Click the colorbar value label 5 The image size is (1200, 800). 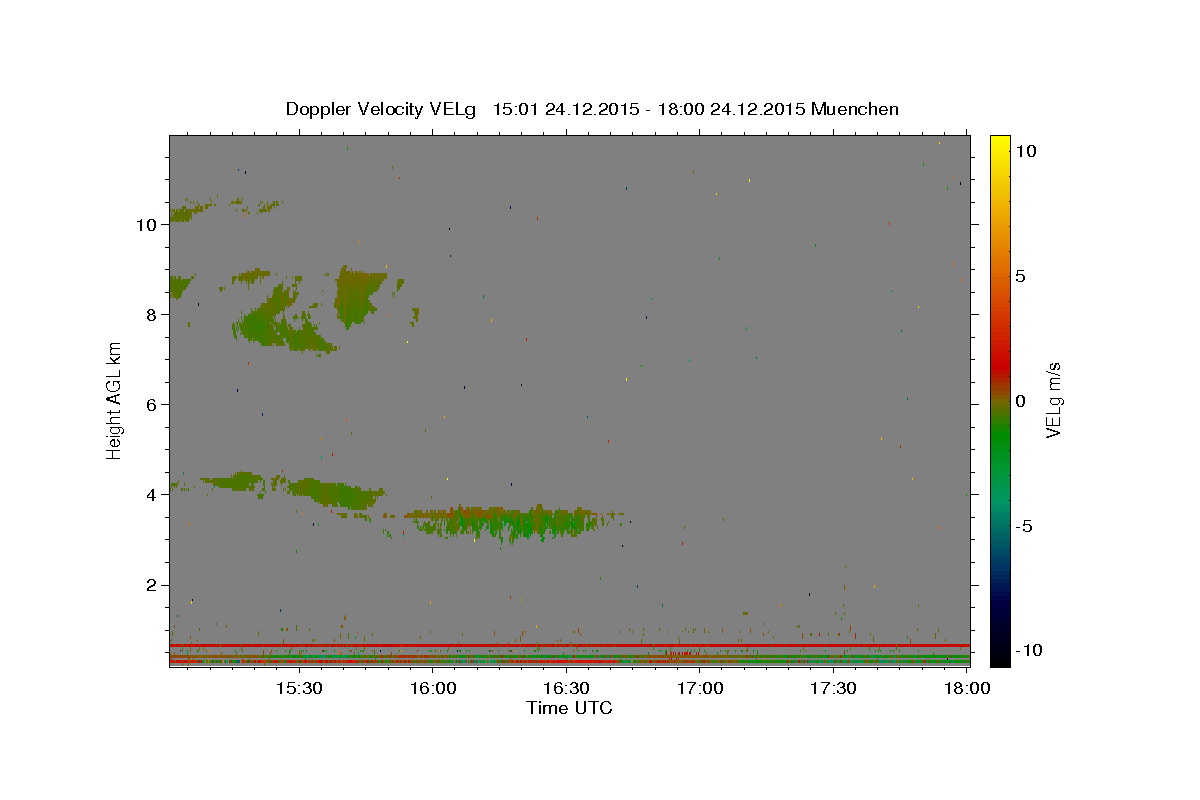pos(1020,276)
